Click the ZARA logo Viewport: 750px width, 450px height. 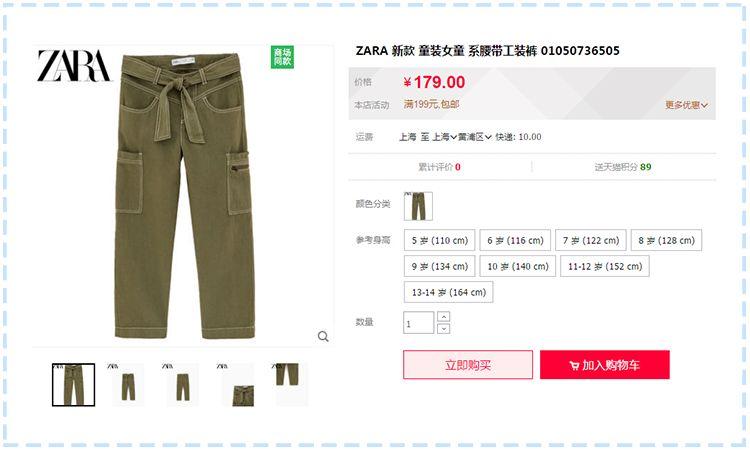pos(74,66)
